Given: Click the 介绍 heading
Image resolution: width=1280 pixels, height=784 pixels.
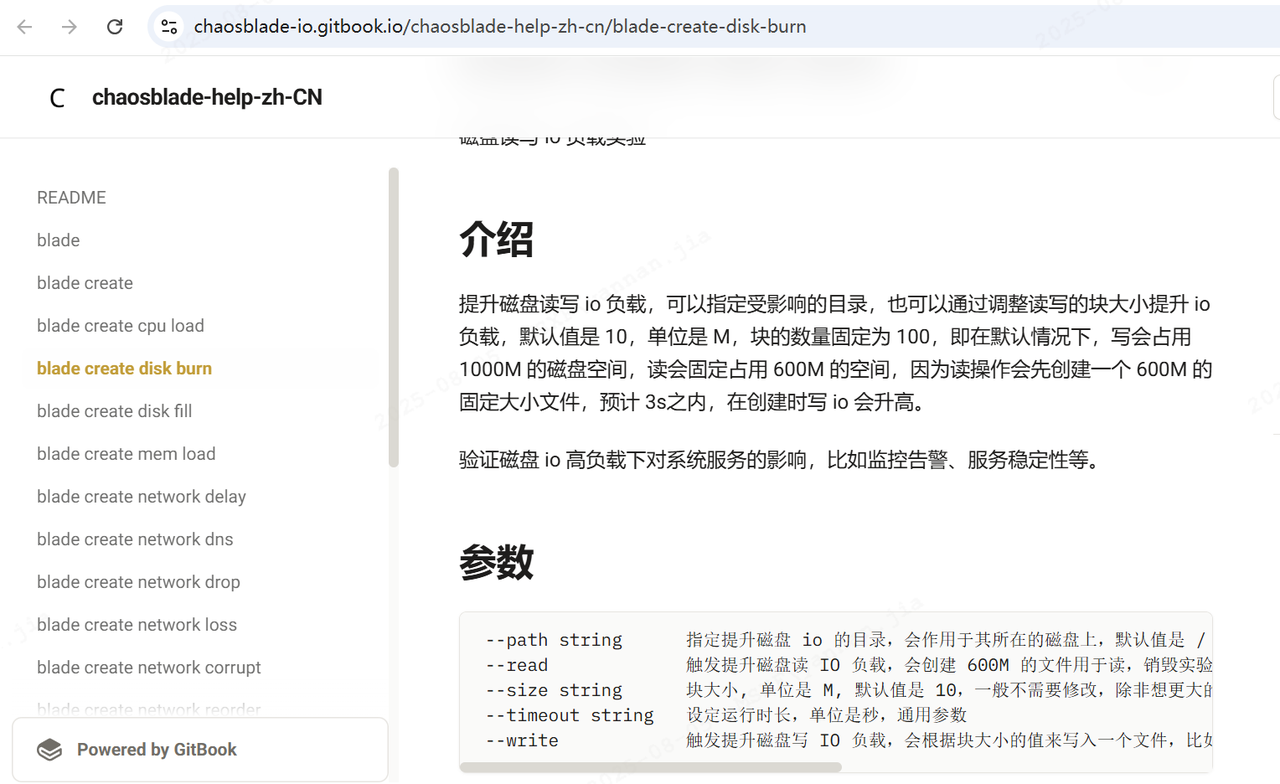Looking at the screenshot, I should 496,240.
